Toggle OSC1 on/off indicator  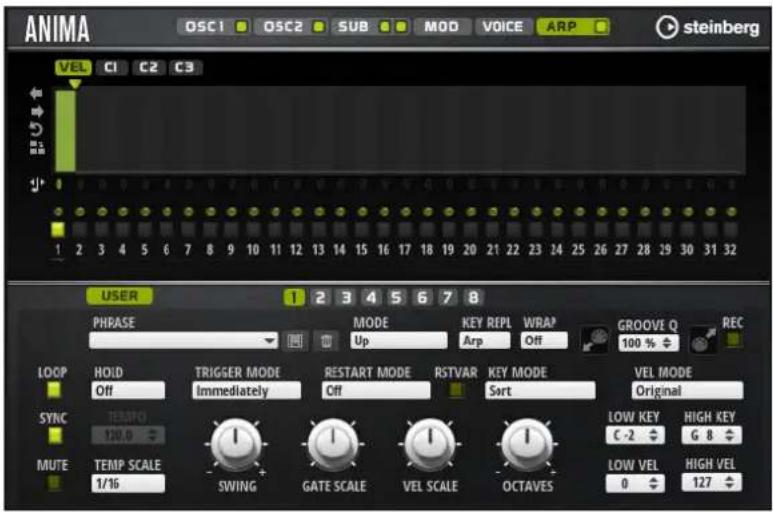pyautogui.click(x=242, y=27)
